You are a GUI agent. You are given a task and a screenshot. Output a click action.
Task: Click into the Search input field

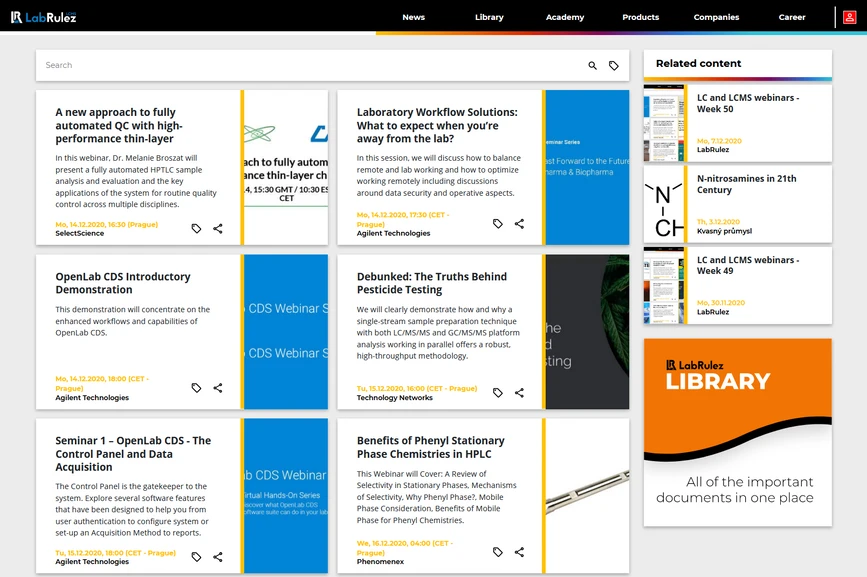300,66
